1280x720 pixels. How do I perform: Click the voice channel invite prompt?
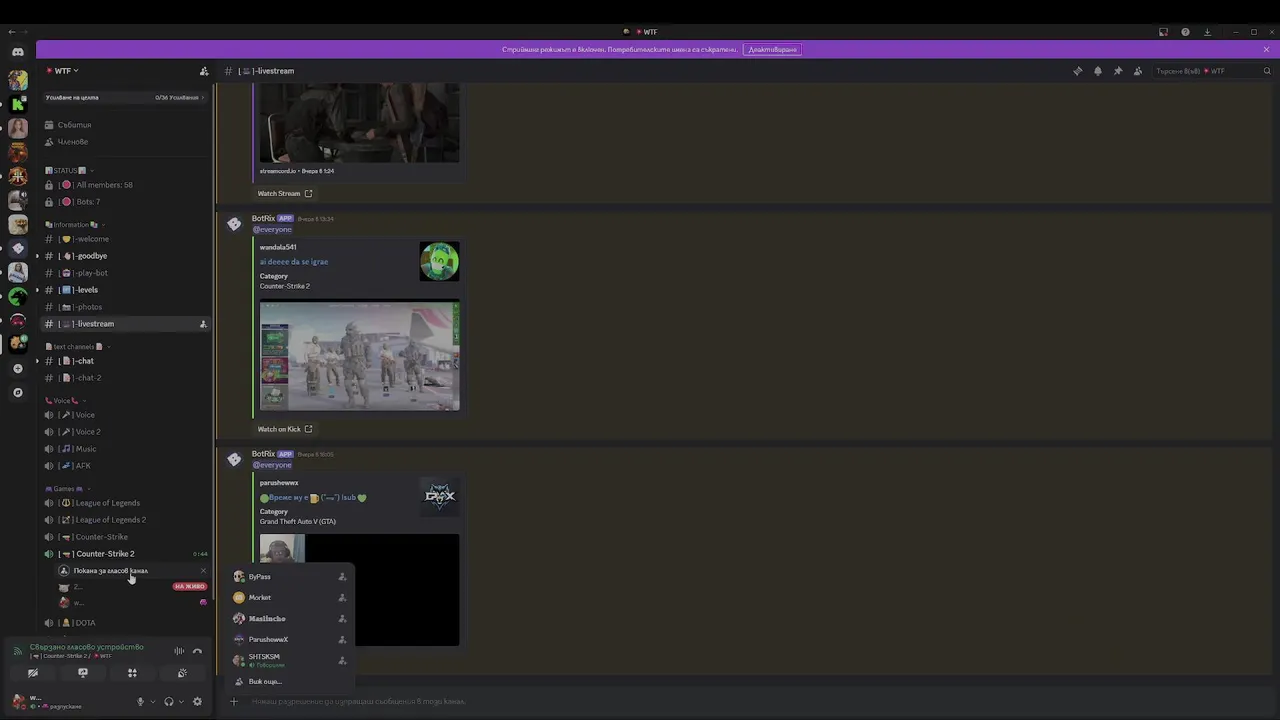tap(110, 571)
